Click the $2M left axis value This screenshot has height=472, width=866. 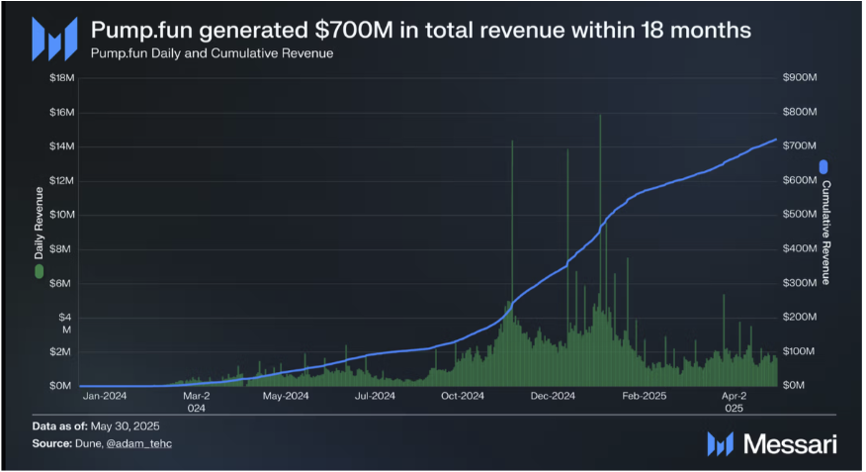tap(60, 352)
